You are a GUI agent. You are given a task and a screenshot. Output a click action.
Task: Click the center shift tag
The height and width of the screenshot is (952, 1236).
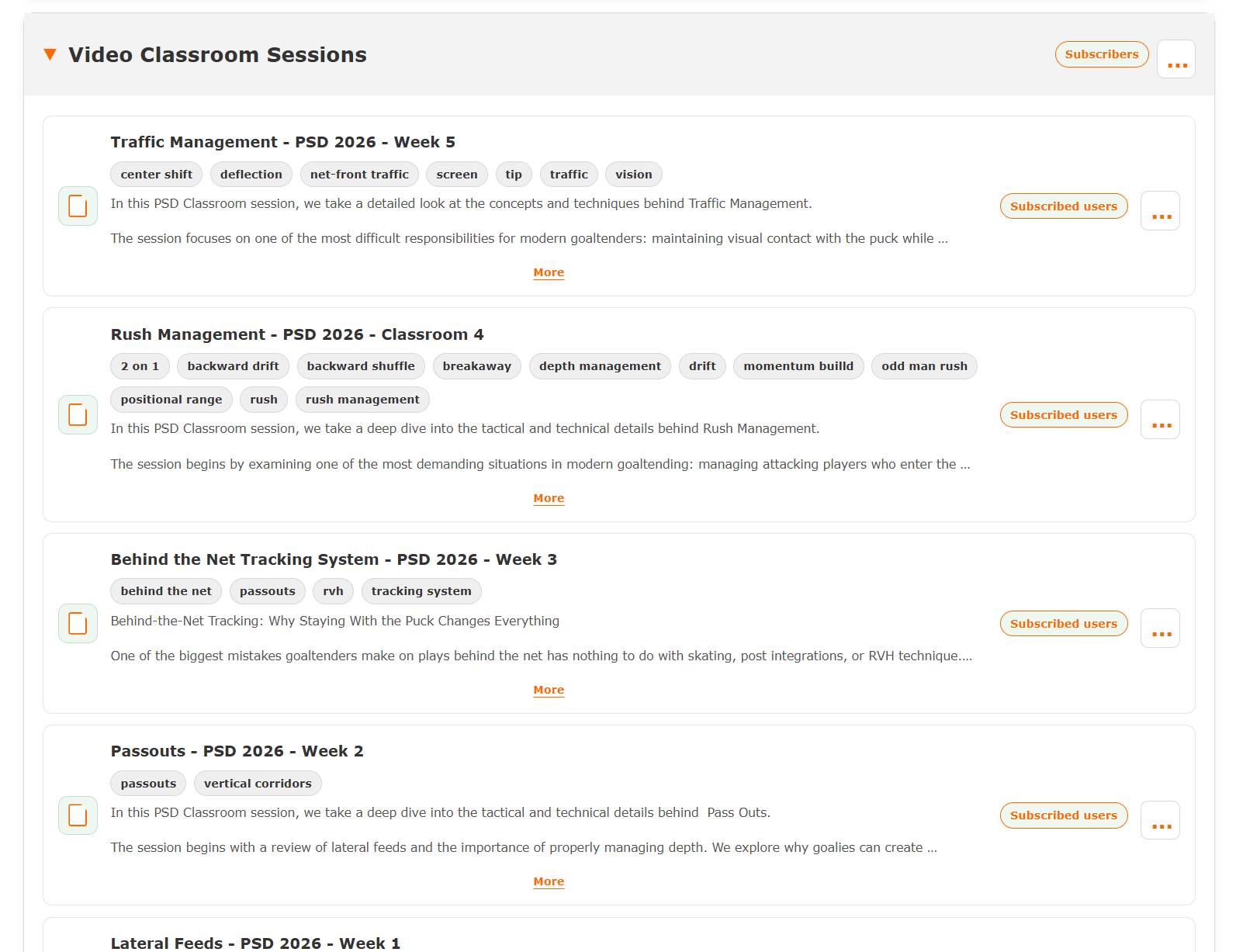pyautogui.click(x=157, y=175)
